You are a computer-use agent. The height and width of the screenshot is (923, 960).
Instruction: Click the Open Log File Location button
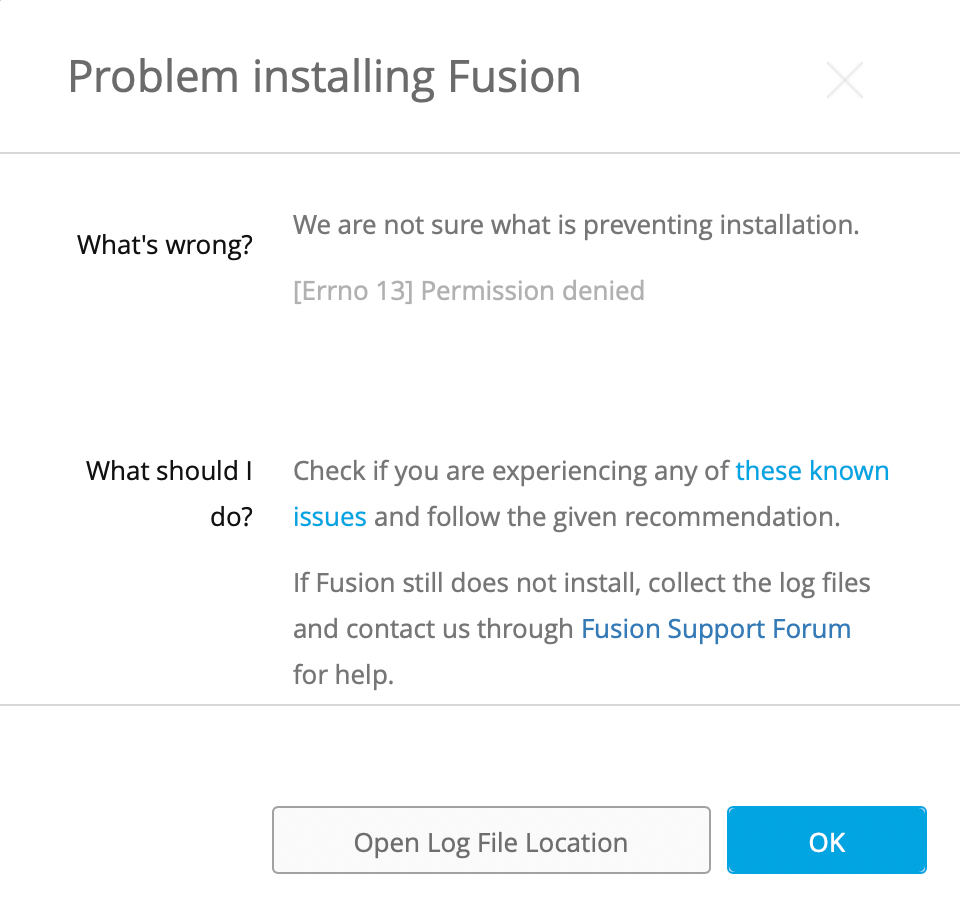(x=491, y=842)
